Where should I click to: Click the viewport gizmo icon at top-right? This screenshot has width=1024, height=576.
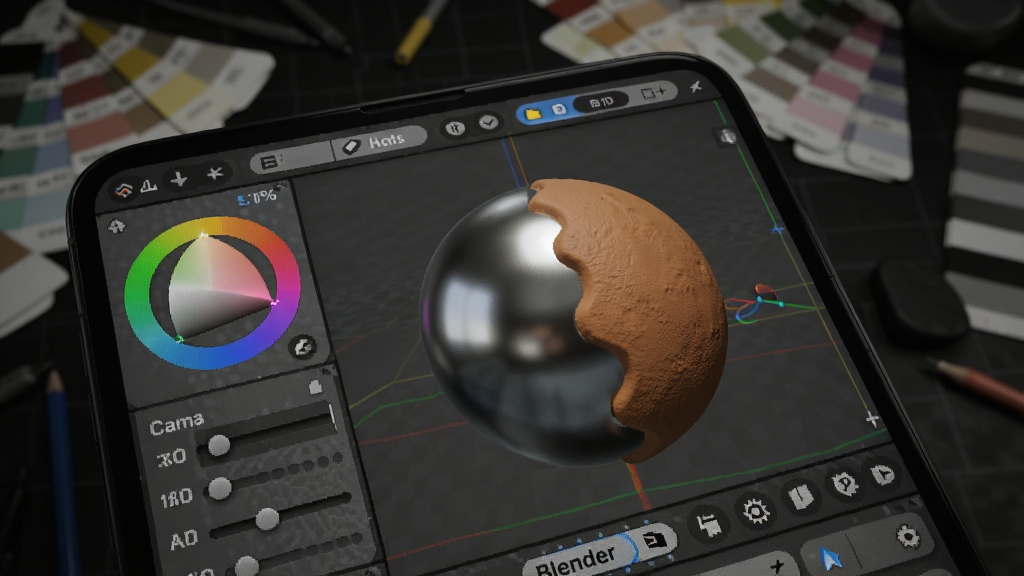(728, 136)
